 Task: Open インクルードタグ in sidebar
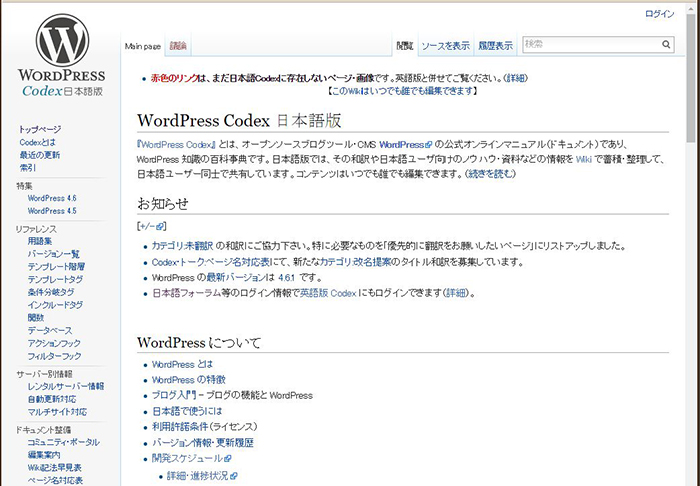[x=55, y=305]
